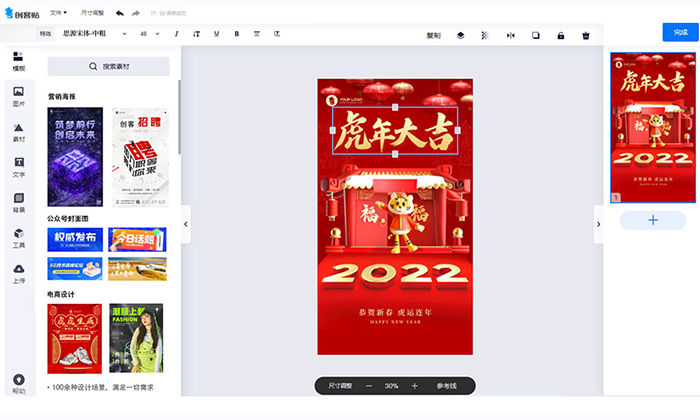Click the 搜索素材 search field
Screen dimensions: 700x420
pos(108,67)
